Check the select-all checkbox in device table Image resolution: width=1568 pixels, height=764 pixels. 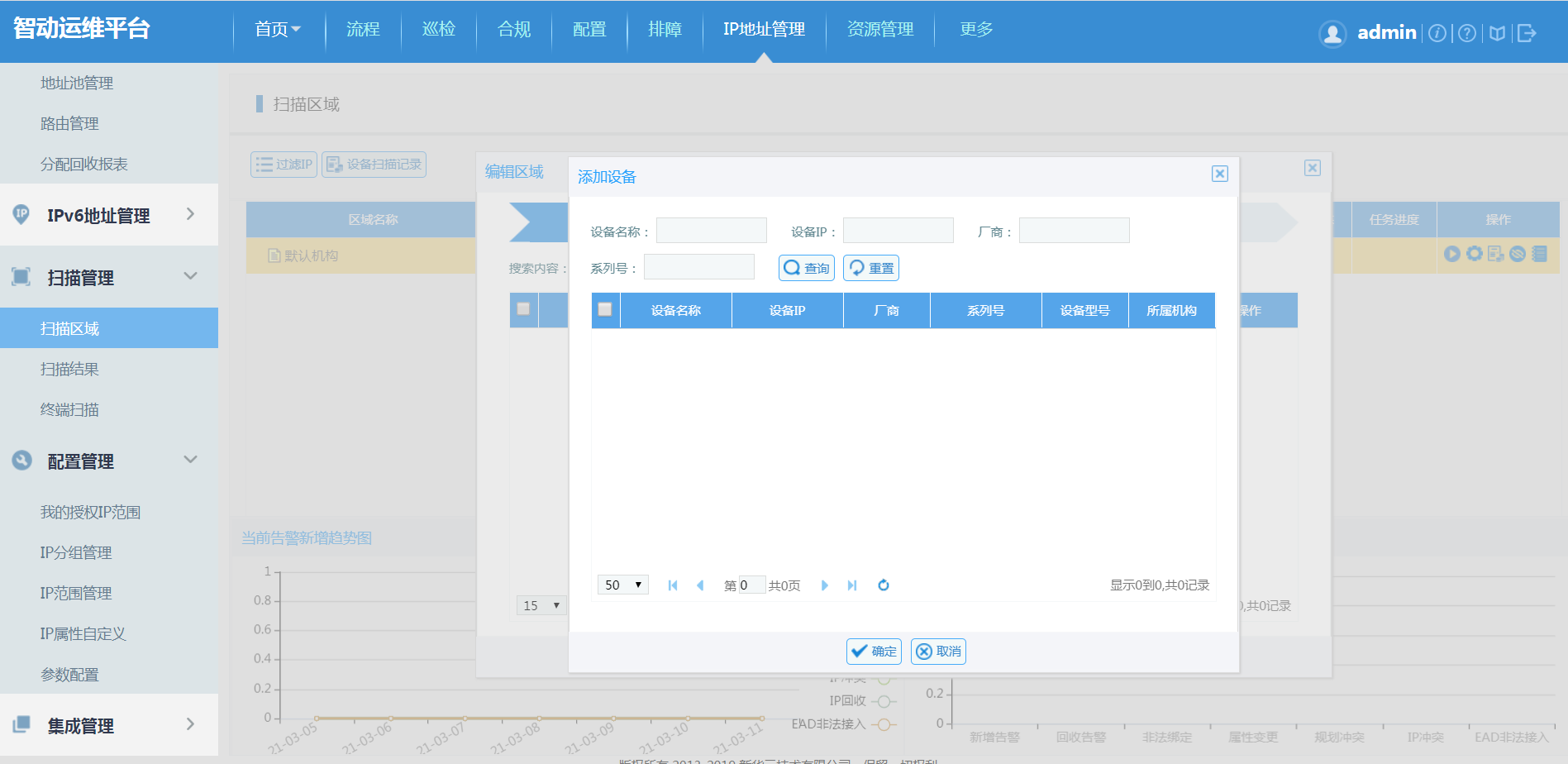click(605, 309)
